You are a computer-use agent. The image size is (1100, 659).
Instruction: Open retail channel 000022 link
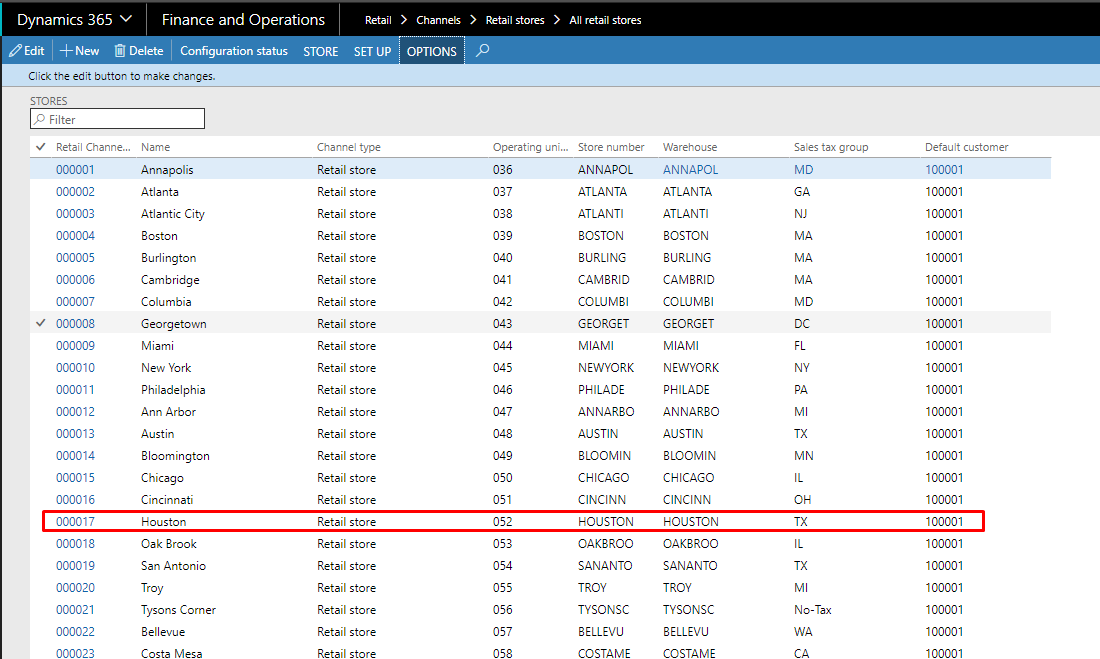click(75, 632)
